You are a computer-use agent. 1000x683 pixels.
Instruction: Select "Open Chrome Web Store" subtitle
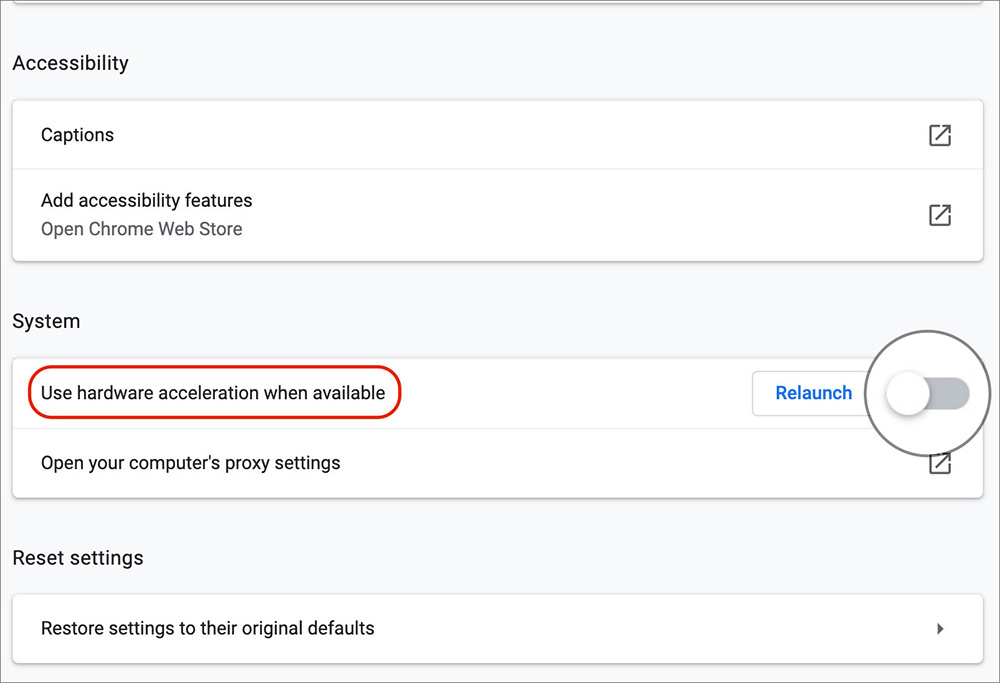[142, 229]
